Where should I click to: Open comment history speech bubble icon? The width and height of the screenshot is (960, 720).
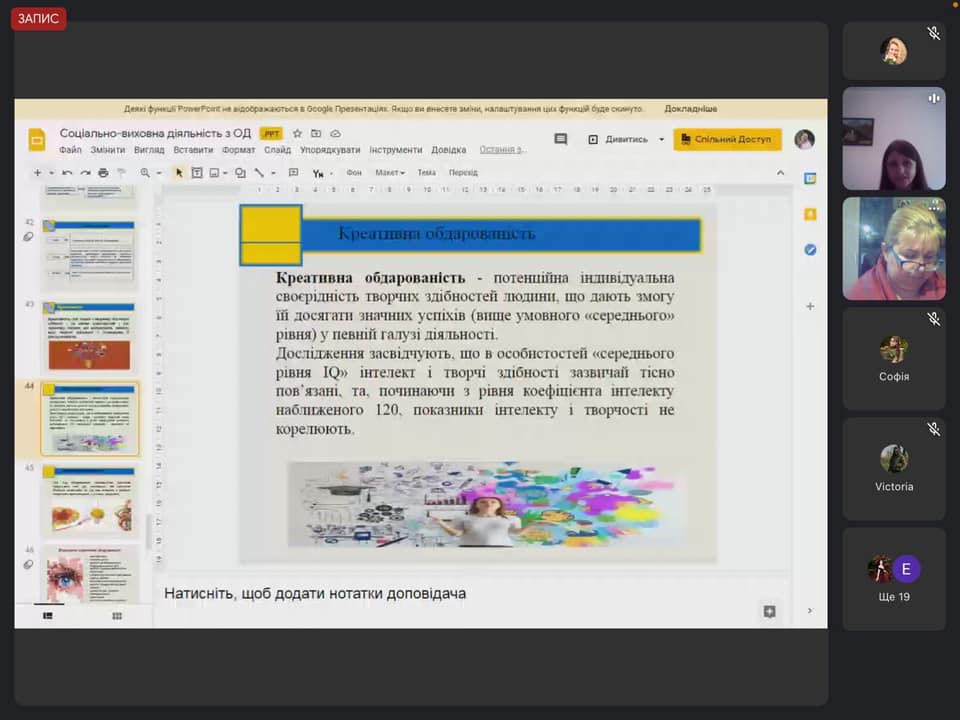(x=560, y=139)
